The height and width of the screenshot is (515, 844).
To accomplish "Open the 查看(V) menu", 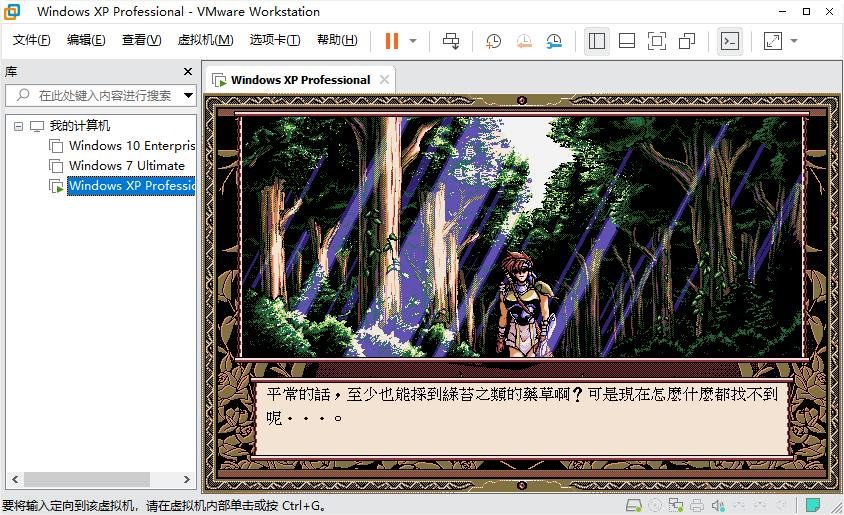I will click(x=142, y=40).
